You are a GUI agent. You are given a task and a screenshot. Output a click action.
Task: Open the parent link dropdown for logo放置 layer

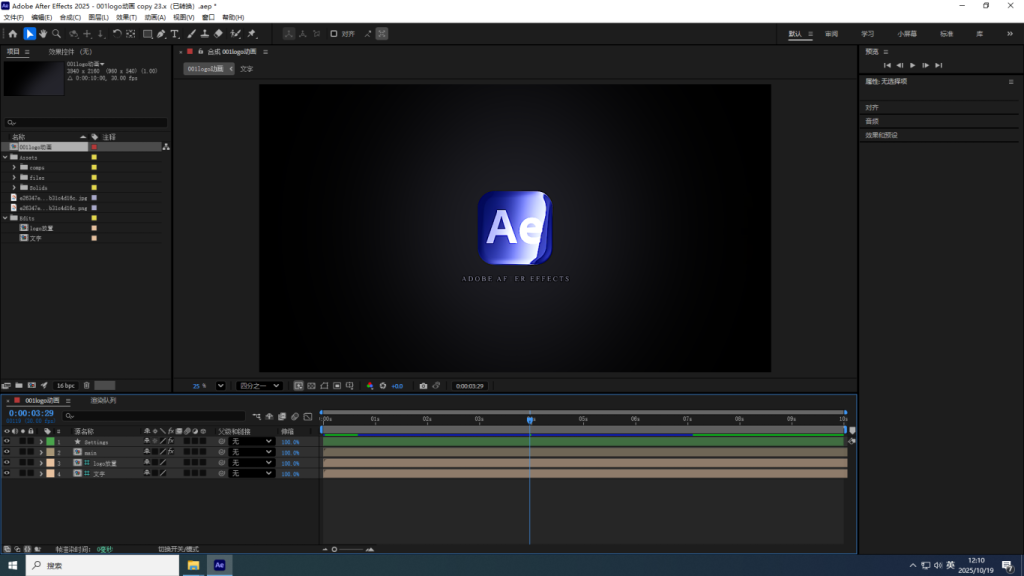[x=250, y=463]
